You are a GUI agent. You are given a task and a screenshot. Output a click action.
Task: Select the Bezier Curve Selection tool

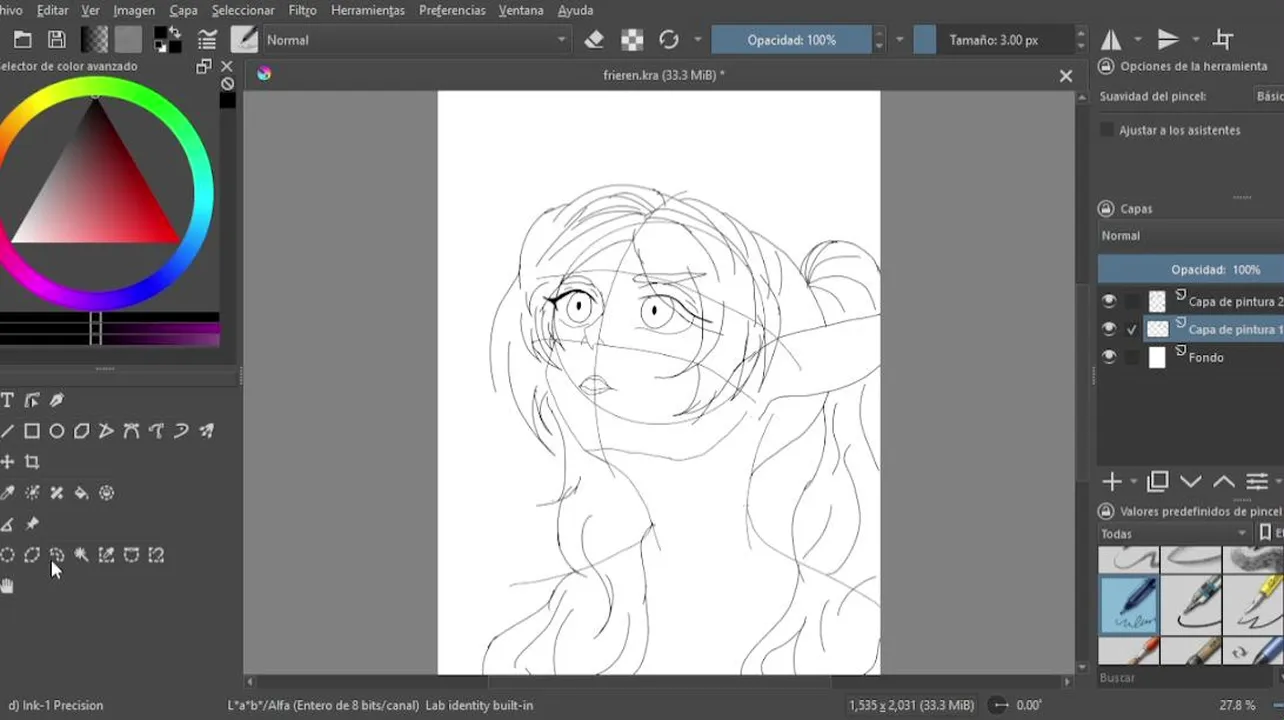click(131, 555)
